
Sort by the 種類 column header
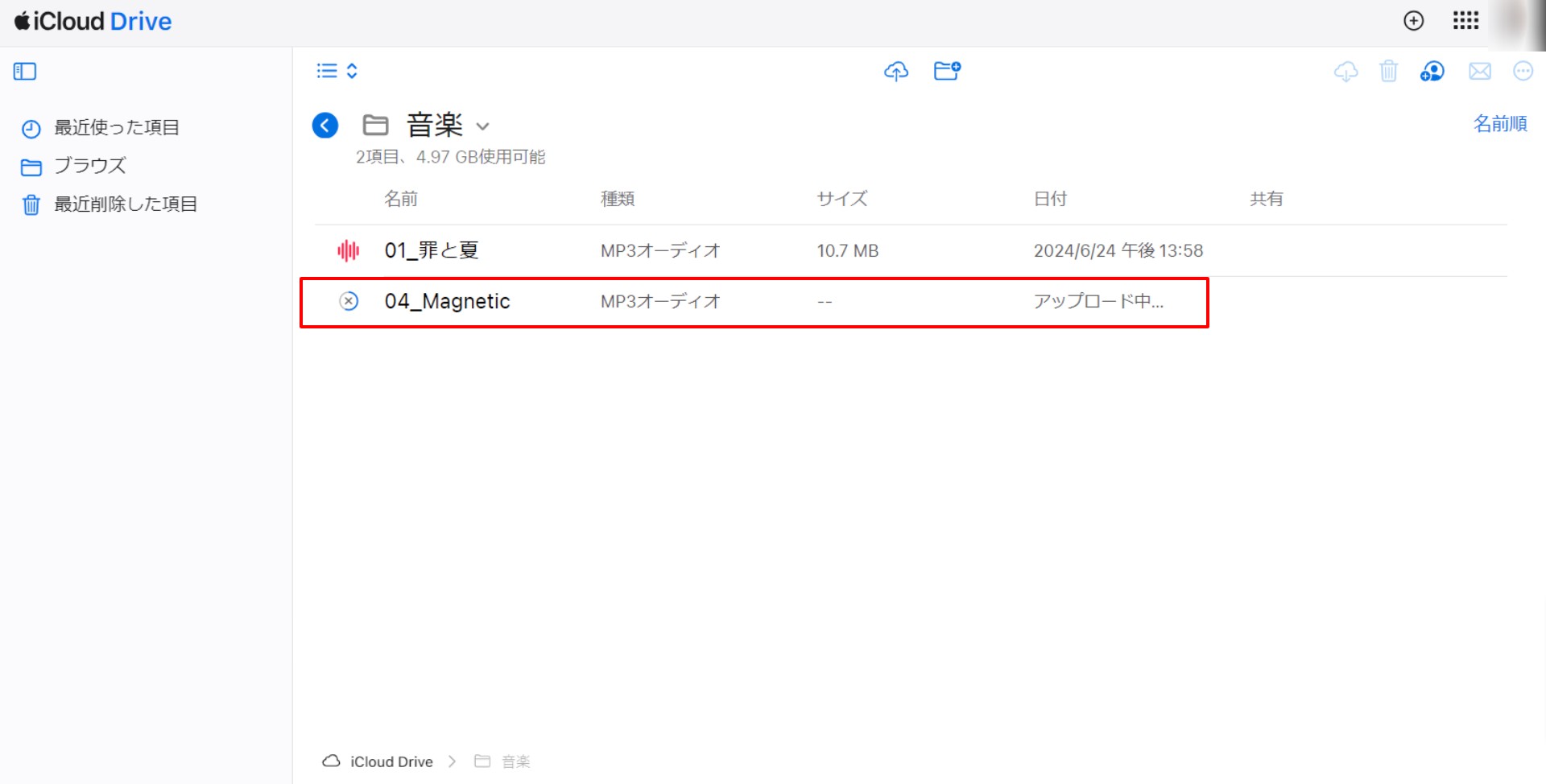click(x=618, y=199)
